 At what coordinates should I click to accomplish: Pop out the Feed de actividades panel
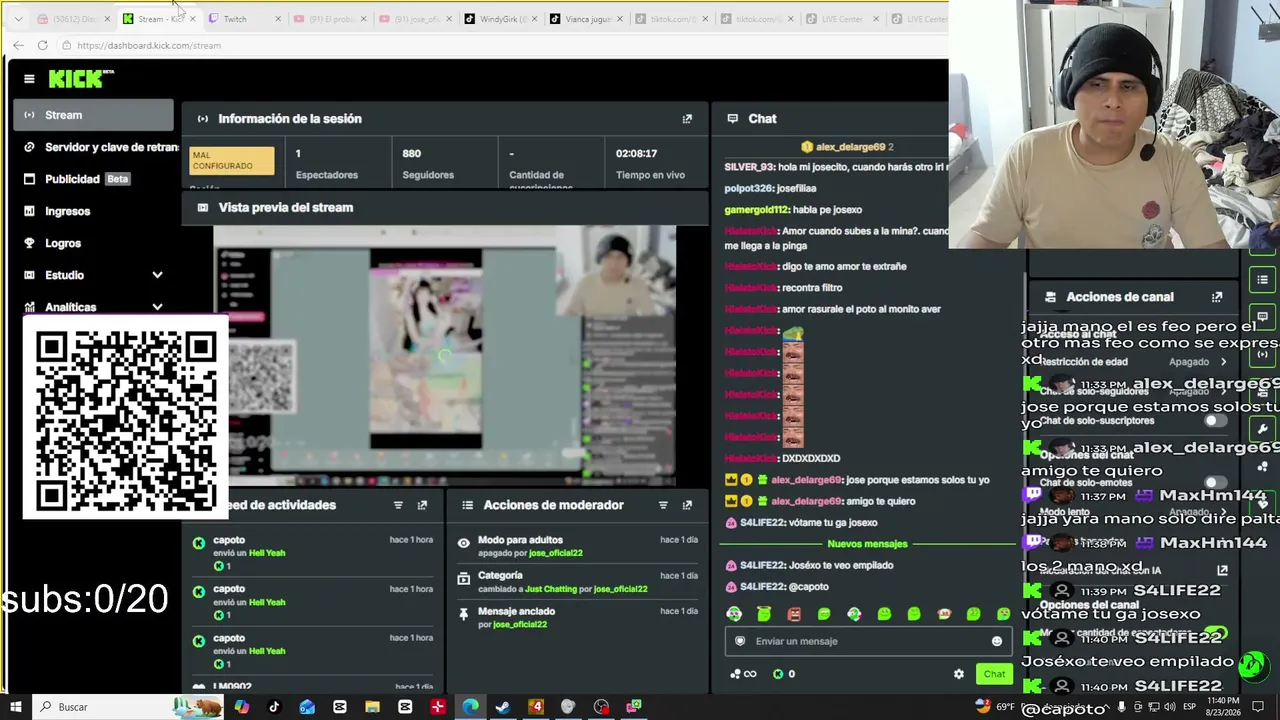point(422,505)
